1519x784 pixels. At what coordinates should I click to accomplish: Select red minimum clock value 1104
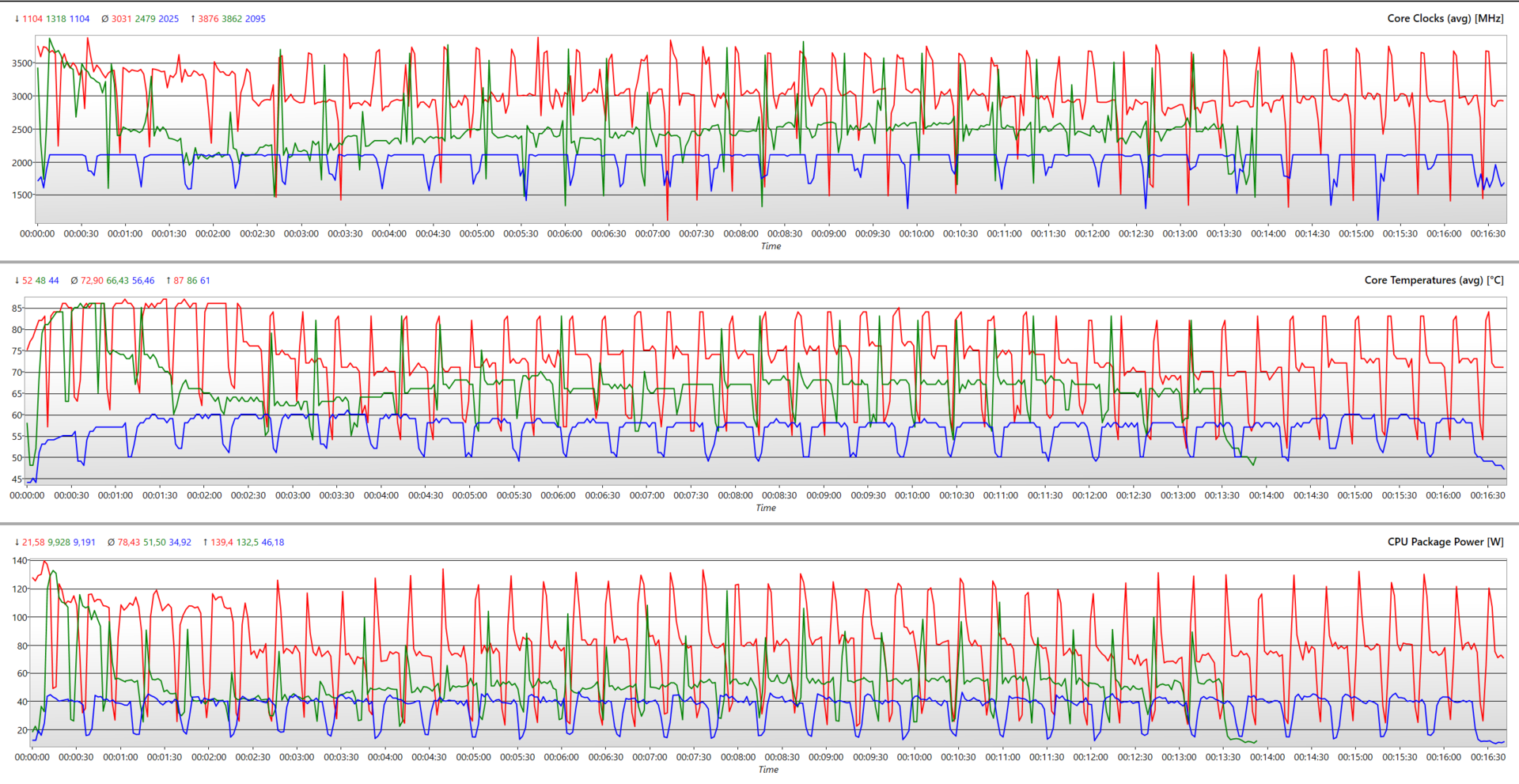point(32,19)
